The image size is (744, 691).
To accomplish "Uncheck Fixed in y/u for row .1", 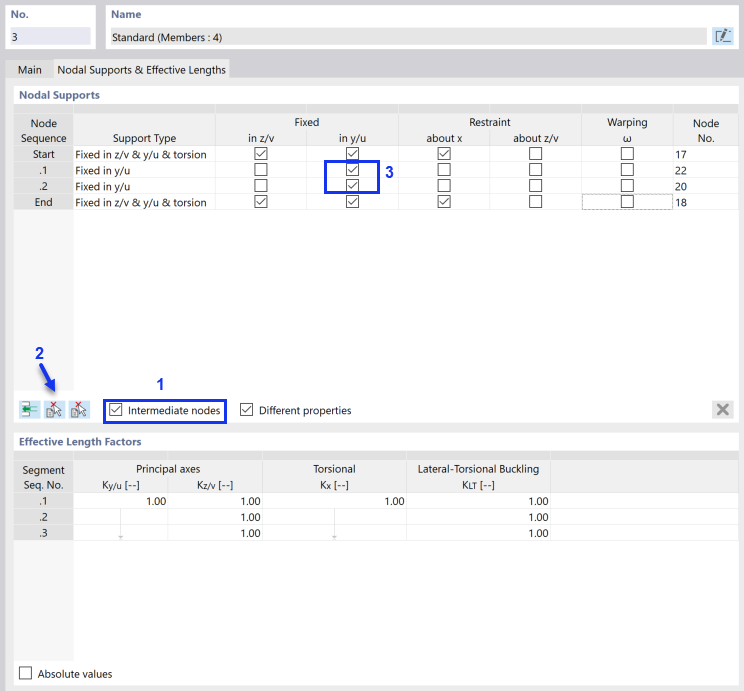I will pos(352,169).
